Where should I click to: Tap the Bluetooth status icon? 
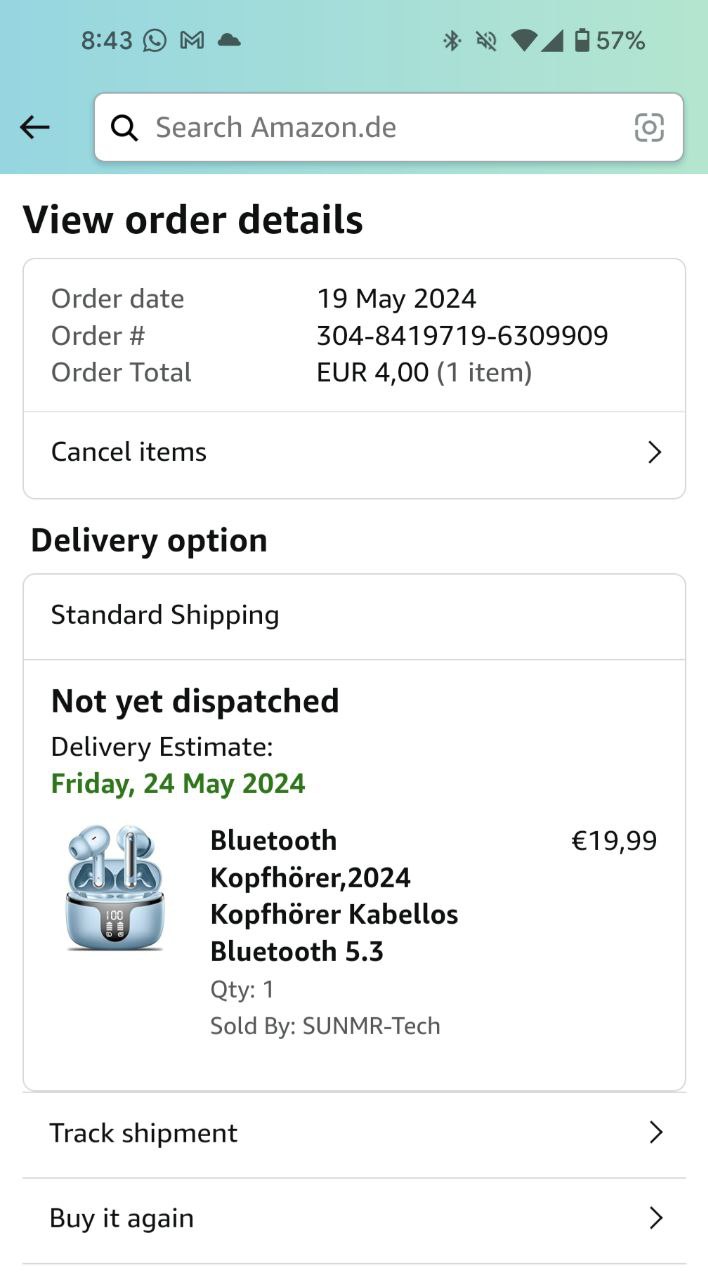click(x=452, y=40)
